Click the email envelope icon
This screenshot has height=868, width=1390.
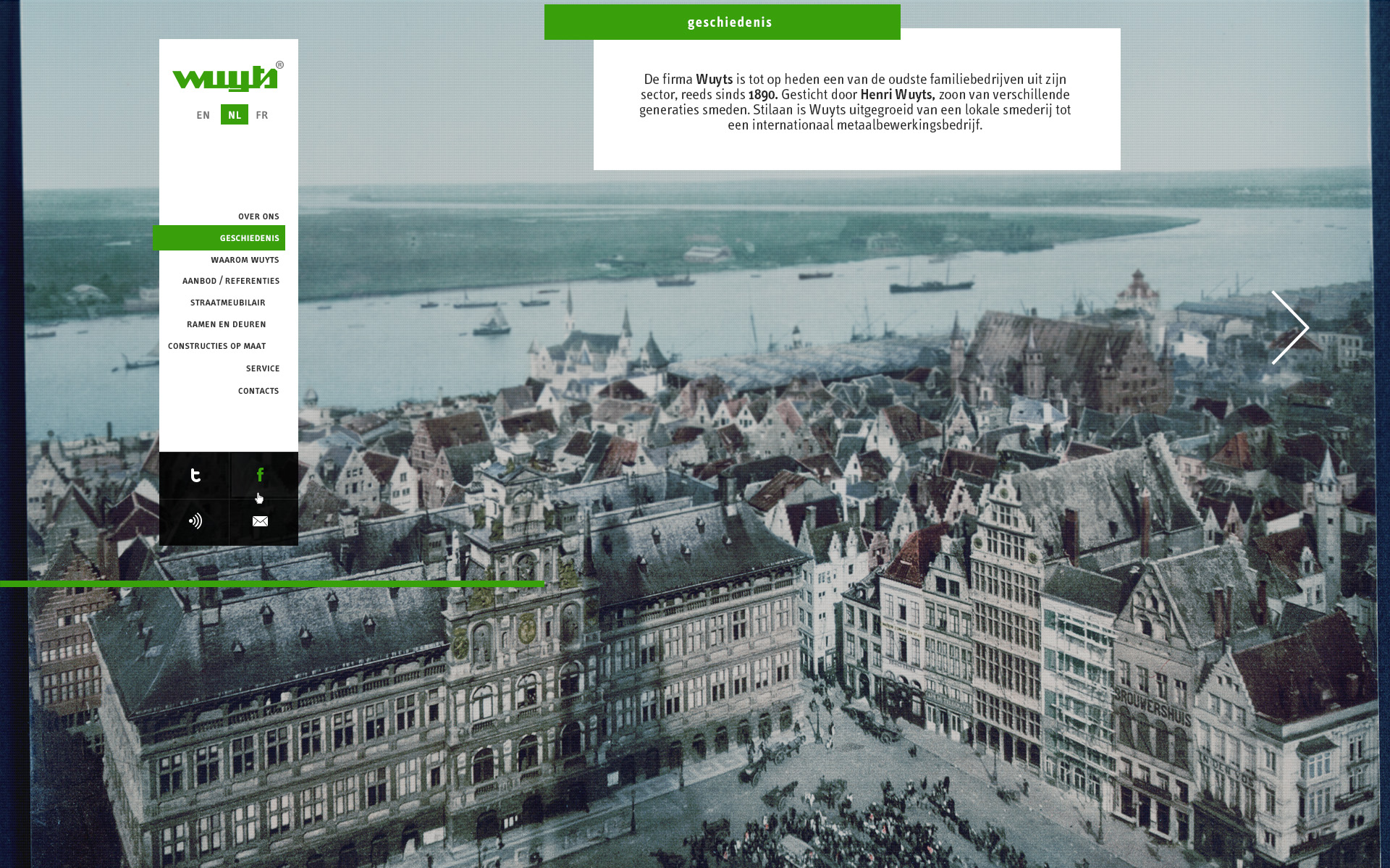click(261, 521)
